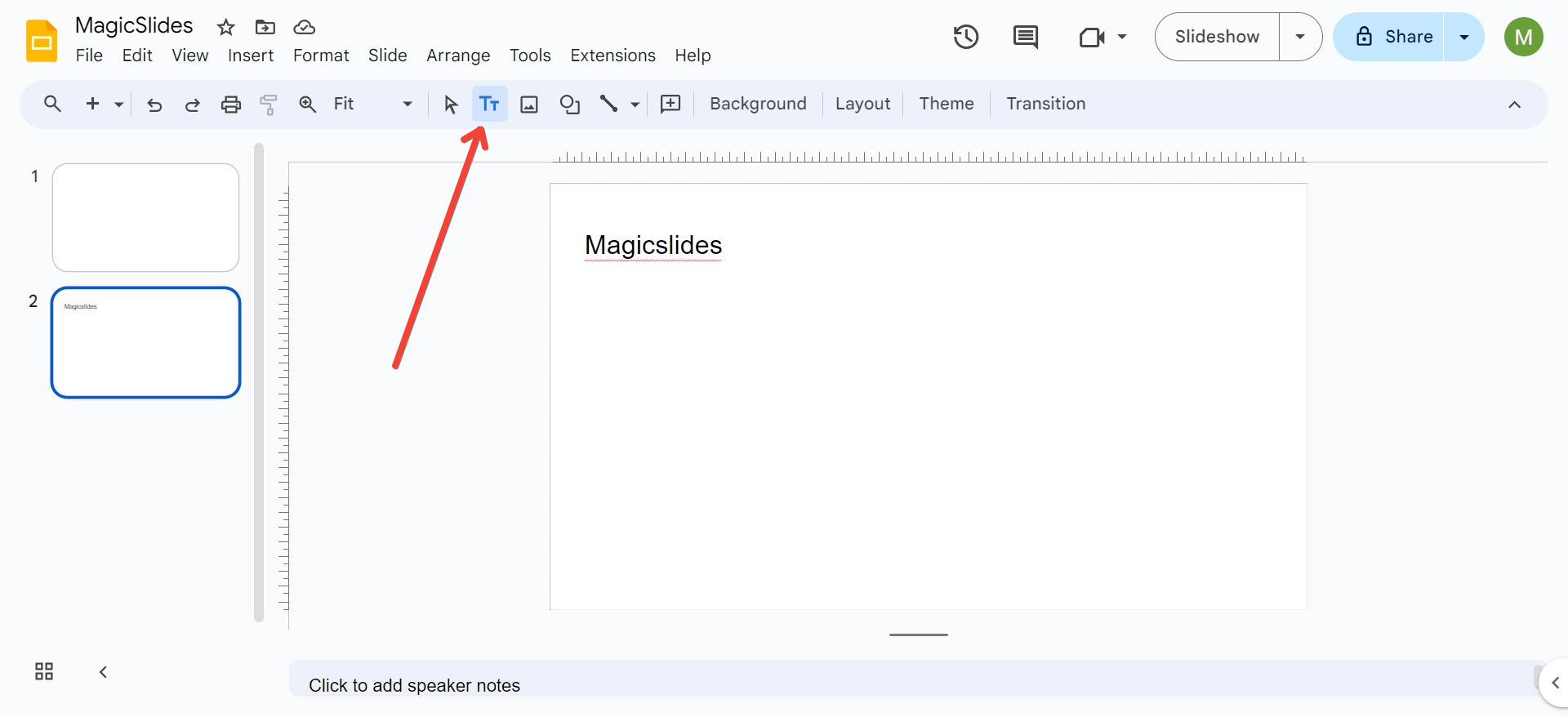Check the cloud save status icon
This screenshot has height=717, width=1568.
[x=304, y=28]
